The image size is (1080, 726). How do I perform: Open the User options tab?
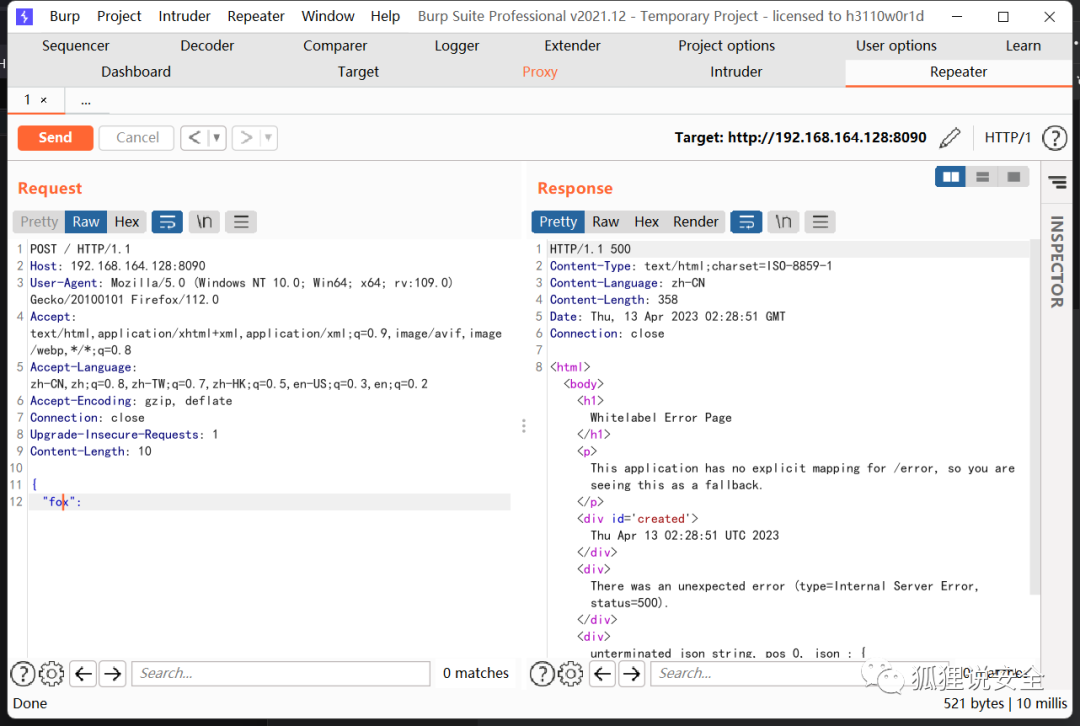pos(896,45)
